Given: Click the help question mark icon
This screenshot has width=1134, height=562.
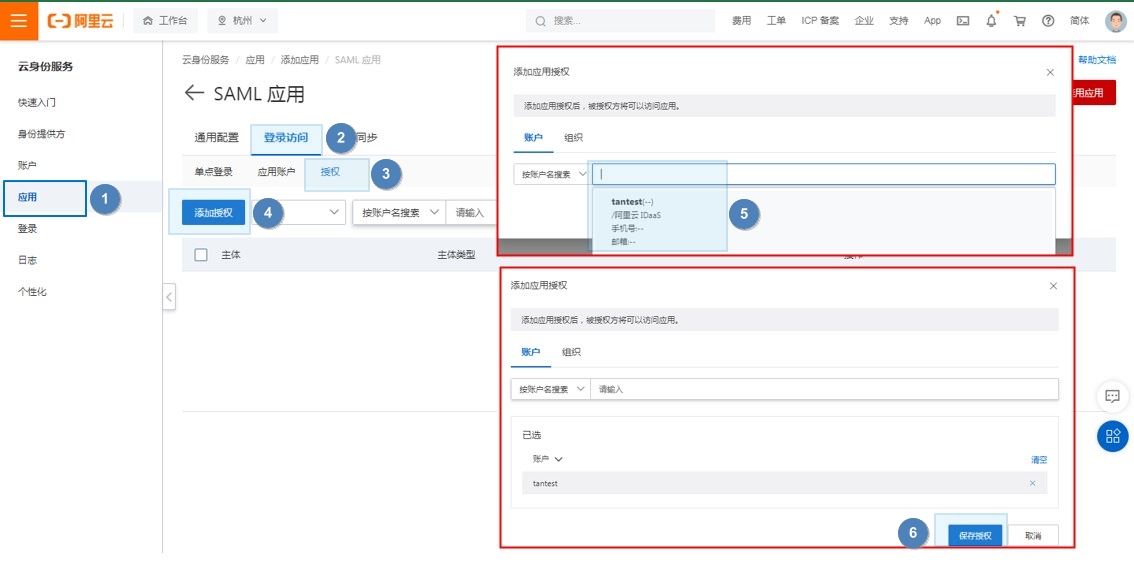Looking at the screenshot, I should click(x=1048, y=21).
